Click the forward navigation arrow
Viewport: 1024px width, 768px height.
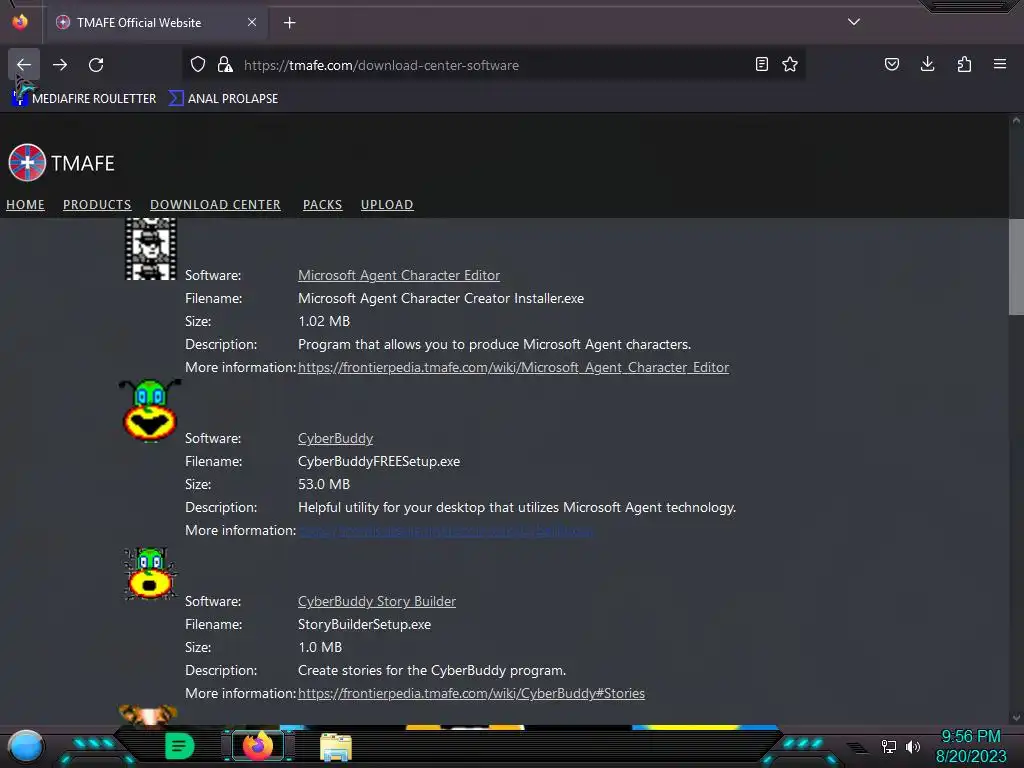pos(60,65)
